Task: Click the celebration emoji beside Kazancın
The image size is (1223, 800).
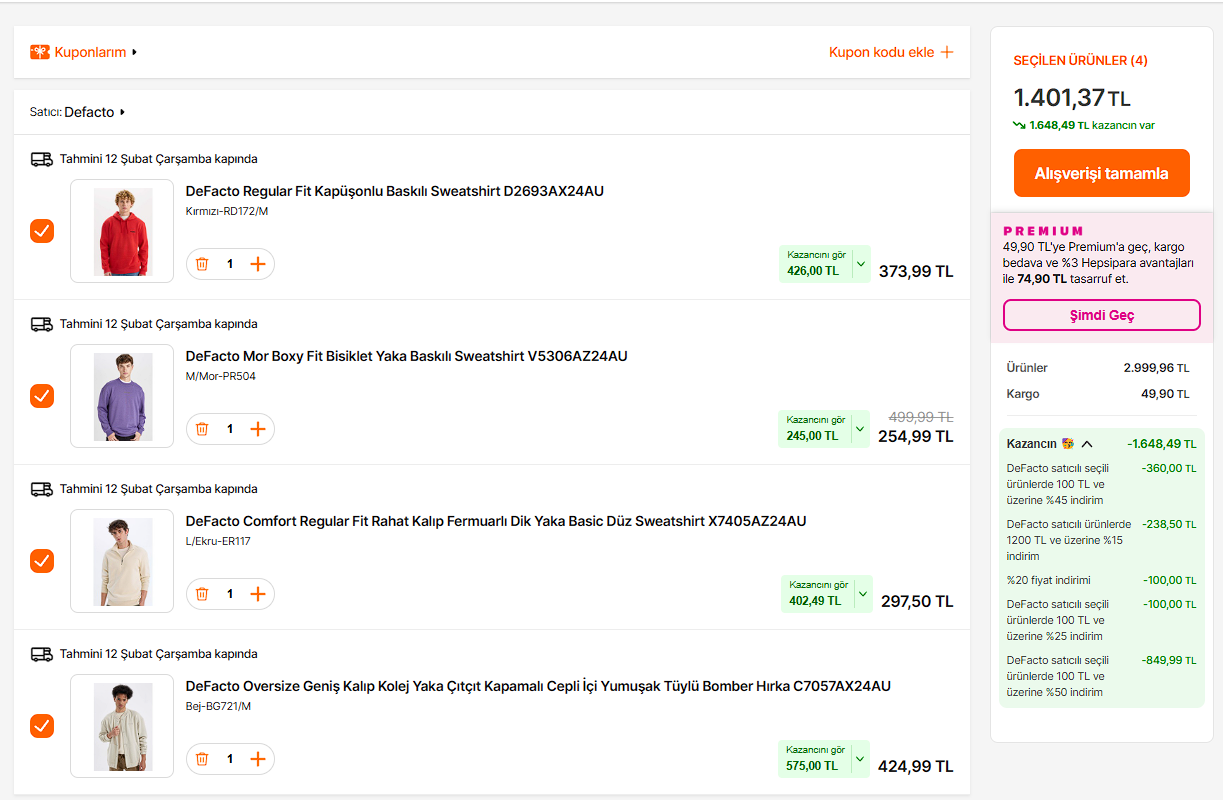Action: coord(1068,444)
